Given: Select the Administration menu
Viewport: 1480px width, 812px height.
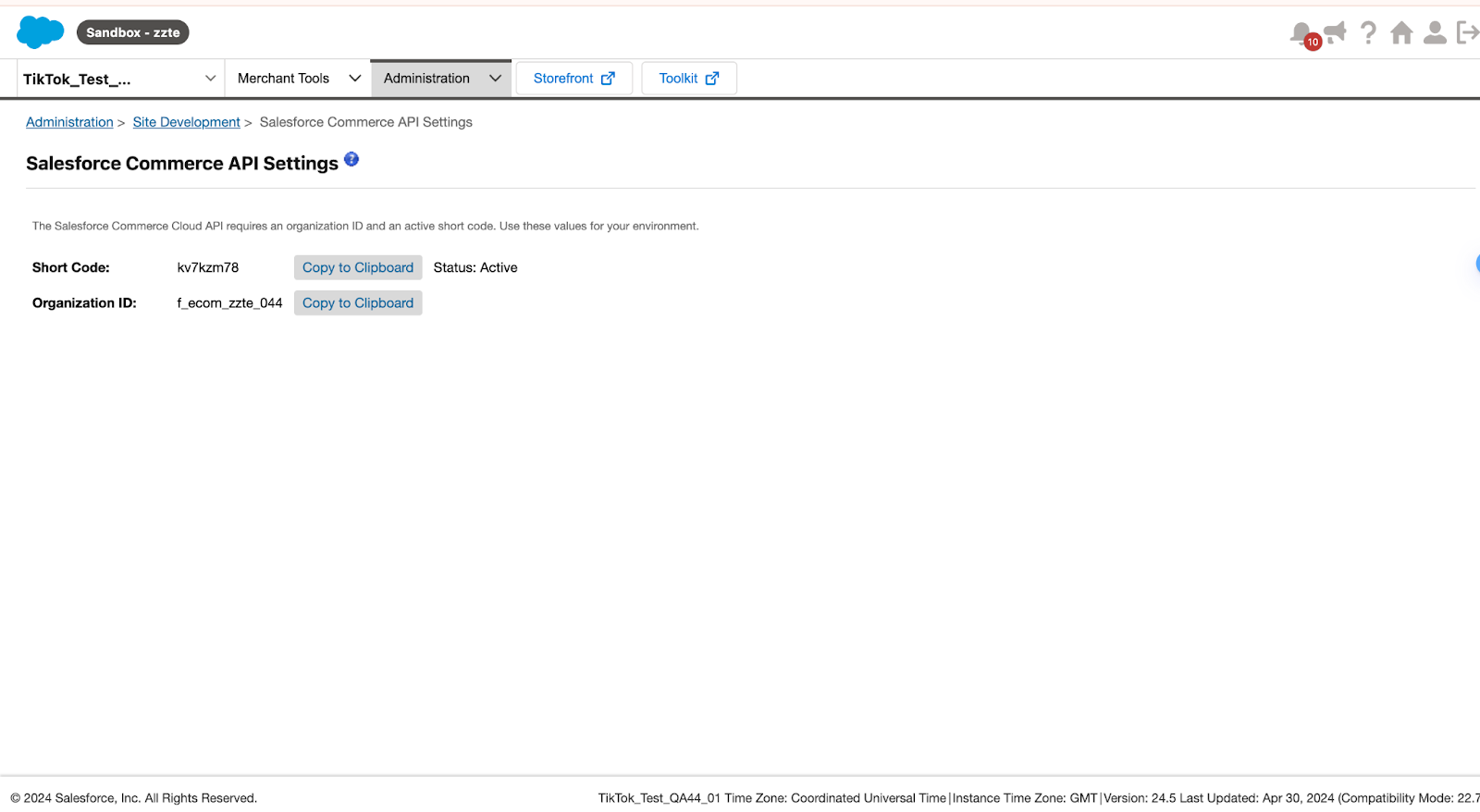Looking at the screenshot, I should [426, 79].
